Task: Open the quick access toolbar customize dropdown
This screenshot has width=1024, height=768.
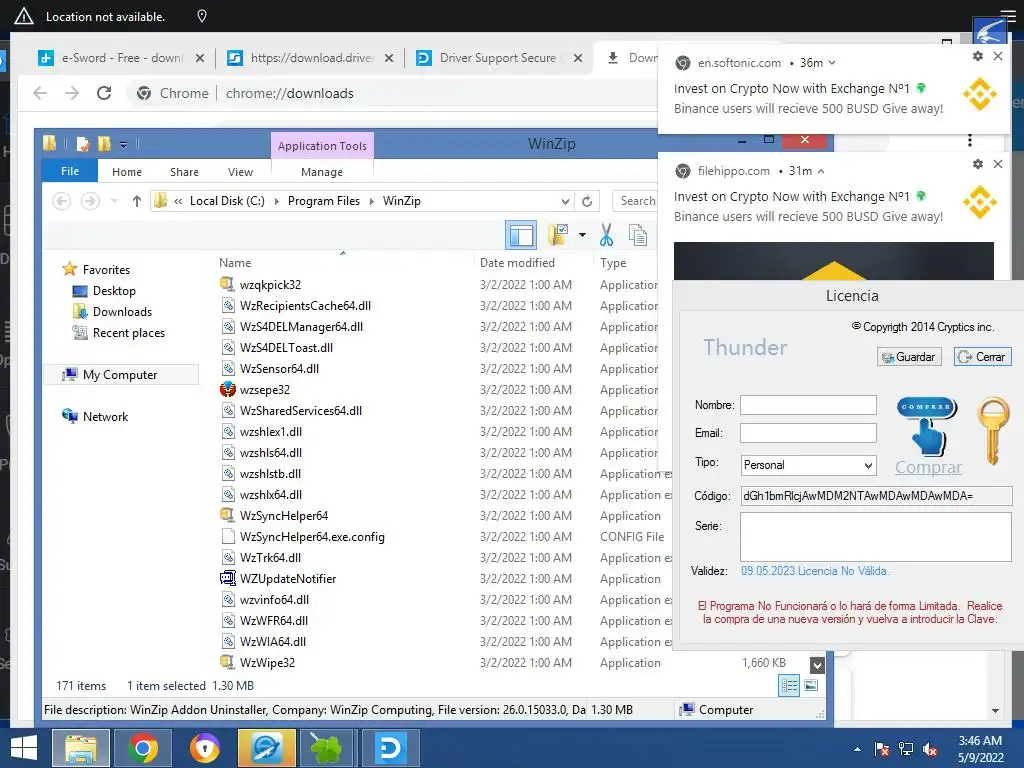Action: tap(123, 144)
